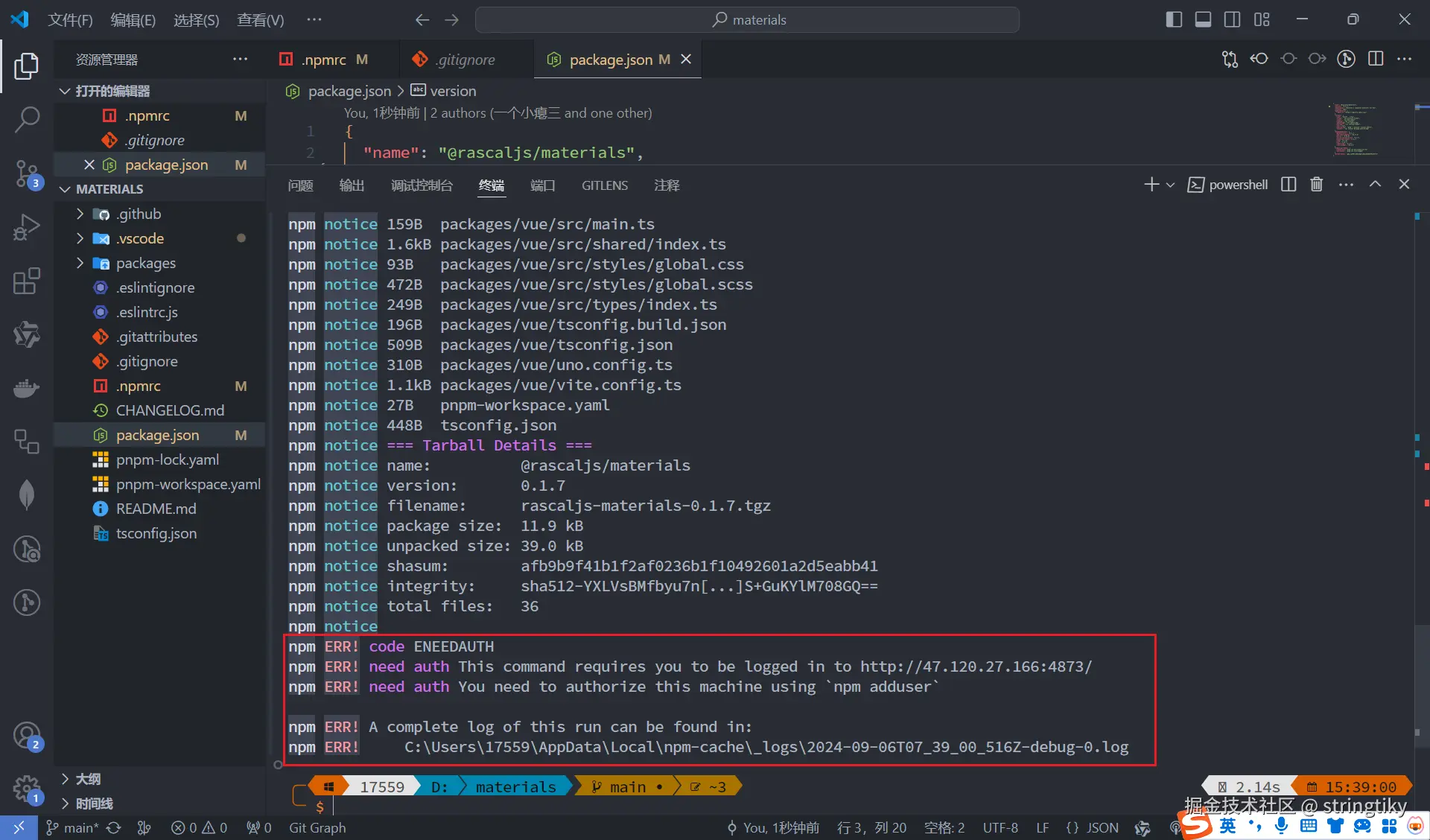This screenshot has height=840, width=1430.
Task: Click Git Graph in status bar
Action: (317, 827)
